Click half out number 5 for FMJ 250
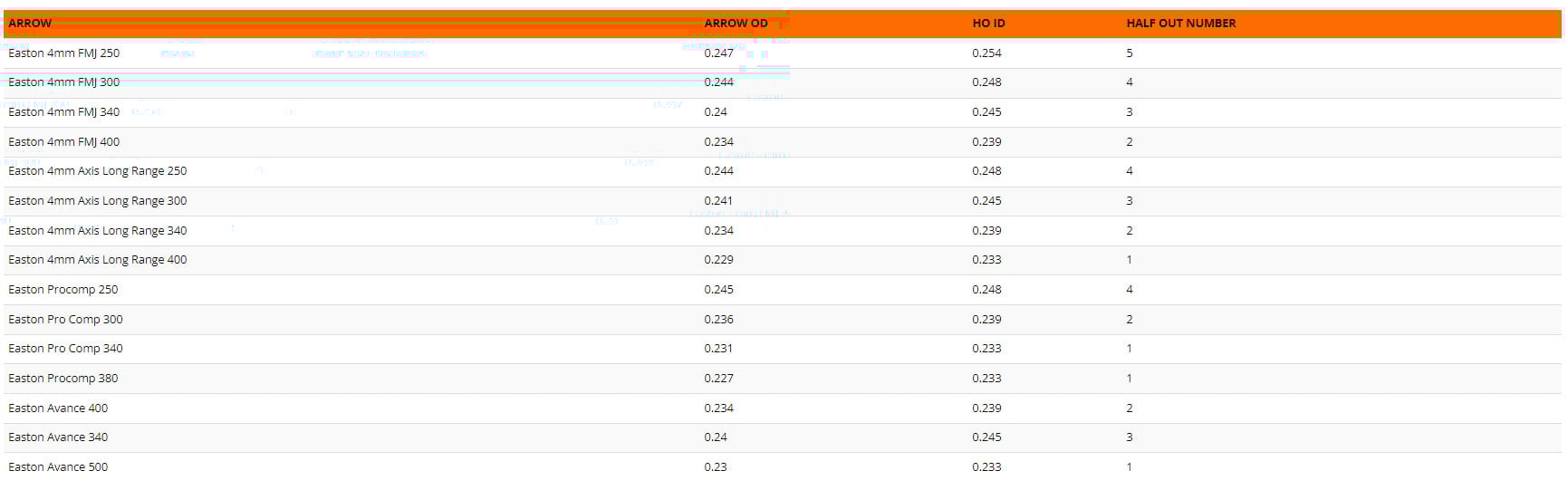The width and height of the screenshot is (1568, 490). 1130,53
